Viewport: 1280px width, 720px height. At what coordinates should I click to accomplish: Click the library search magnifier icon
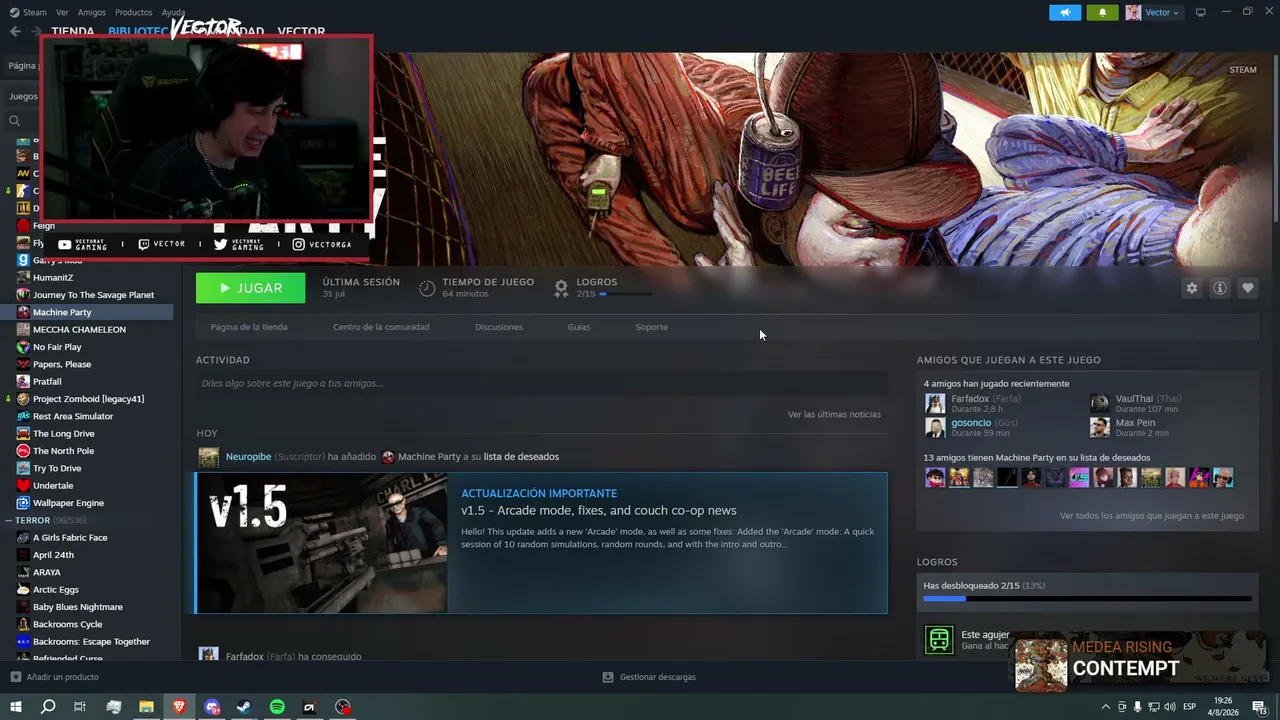[x=15, y=121]
